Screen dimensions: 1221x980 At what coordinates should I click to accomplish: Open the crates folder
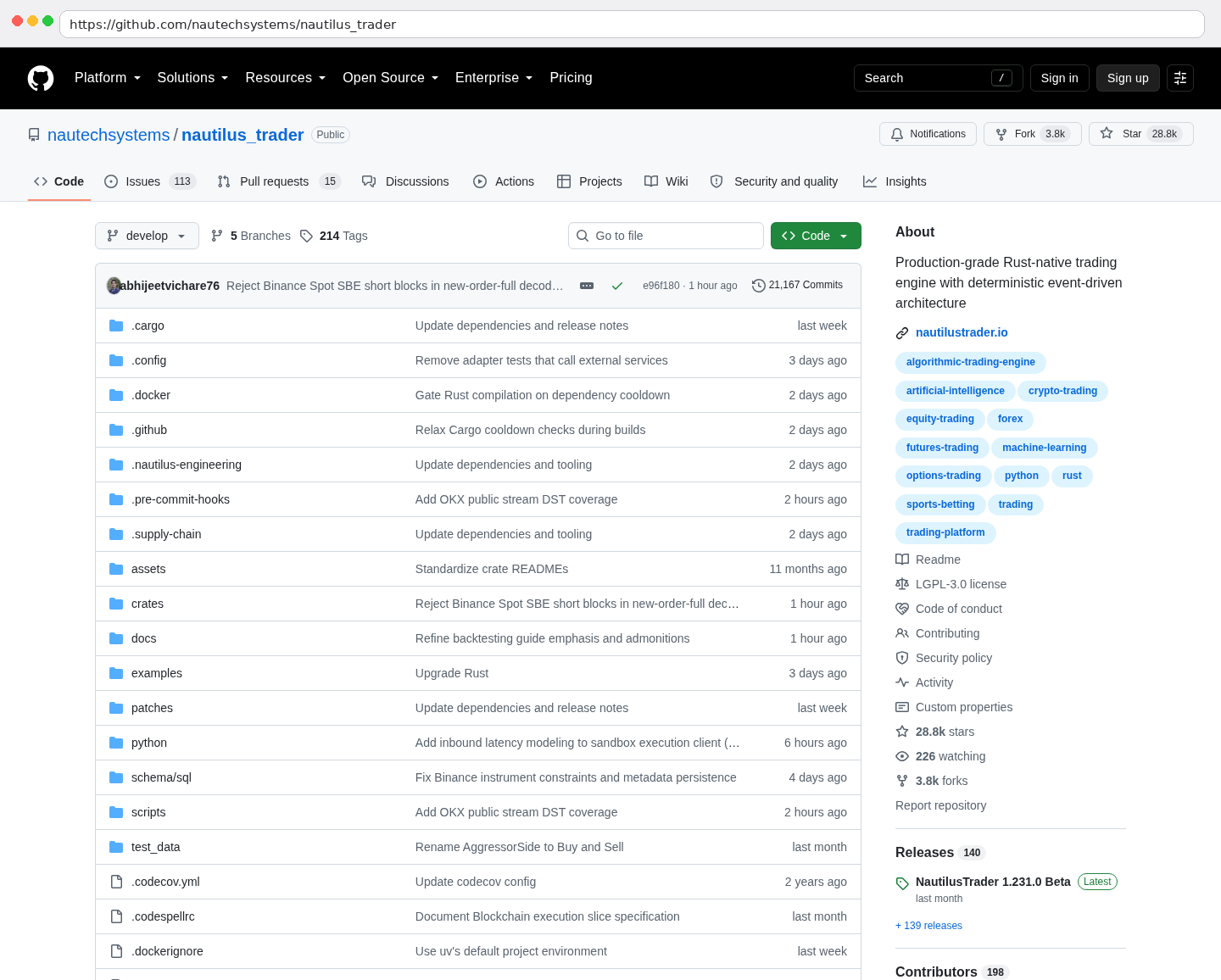pos(148,604)
